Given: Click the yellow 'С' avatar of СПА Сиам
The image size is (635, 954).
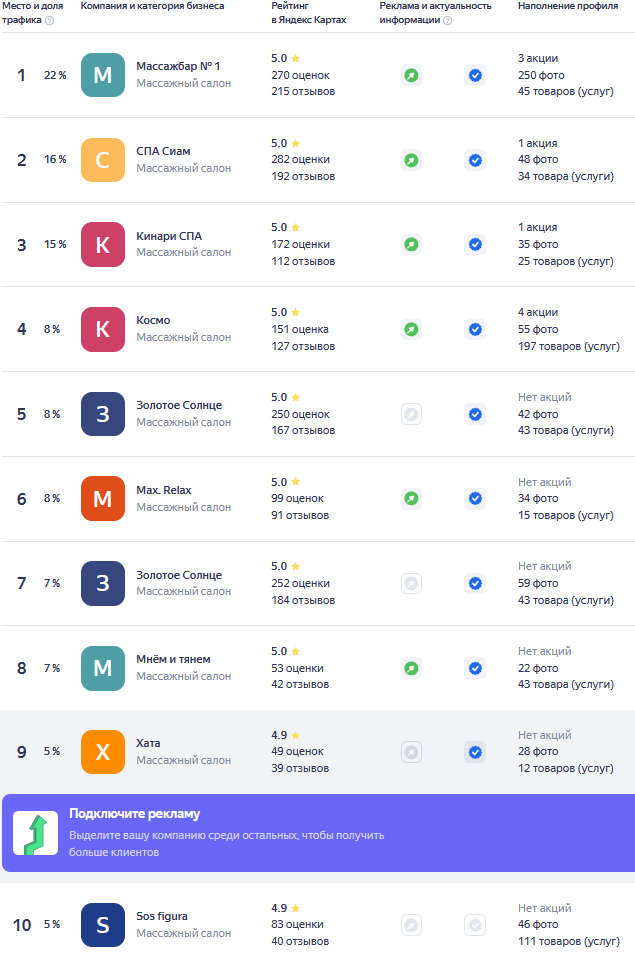Looking at the screenshot, I should coord(103,160).
